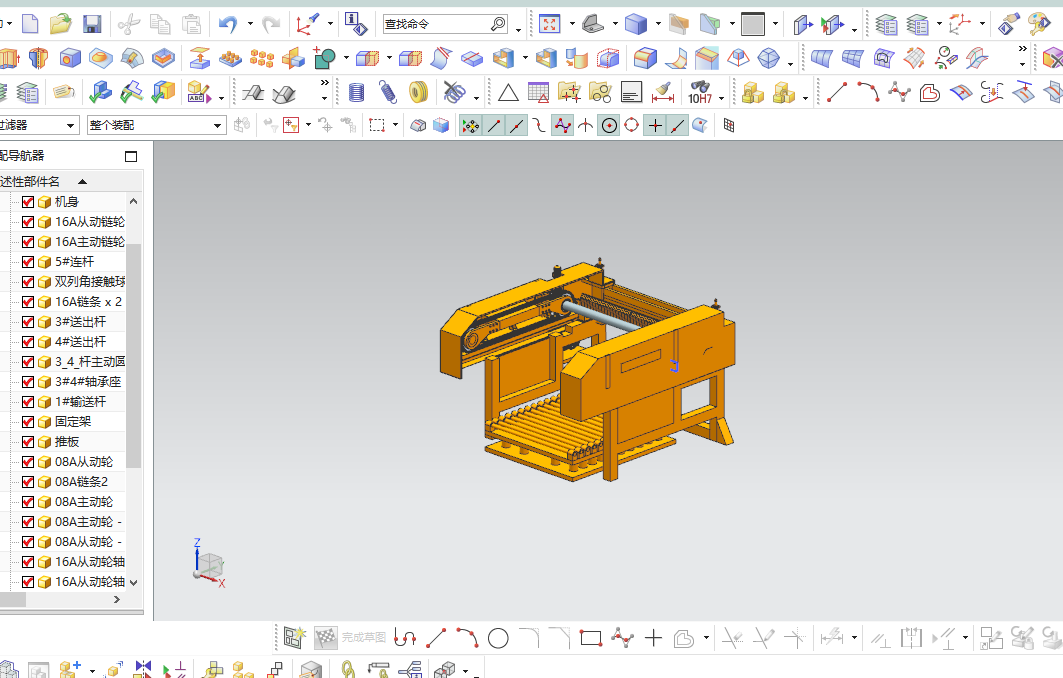Viewport: 1063px width, 678px height.
Task: Click the 10H7 binoculars icon
Action: [x=700, y=92]
